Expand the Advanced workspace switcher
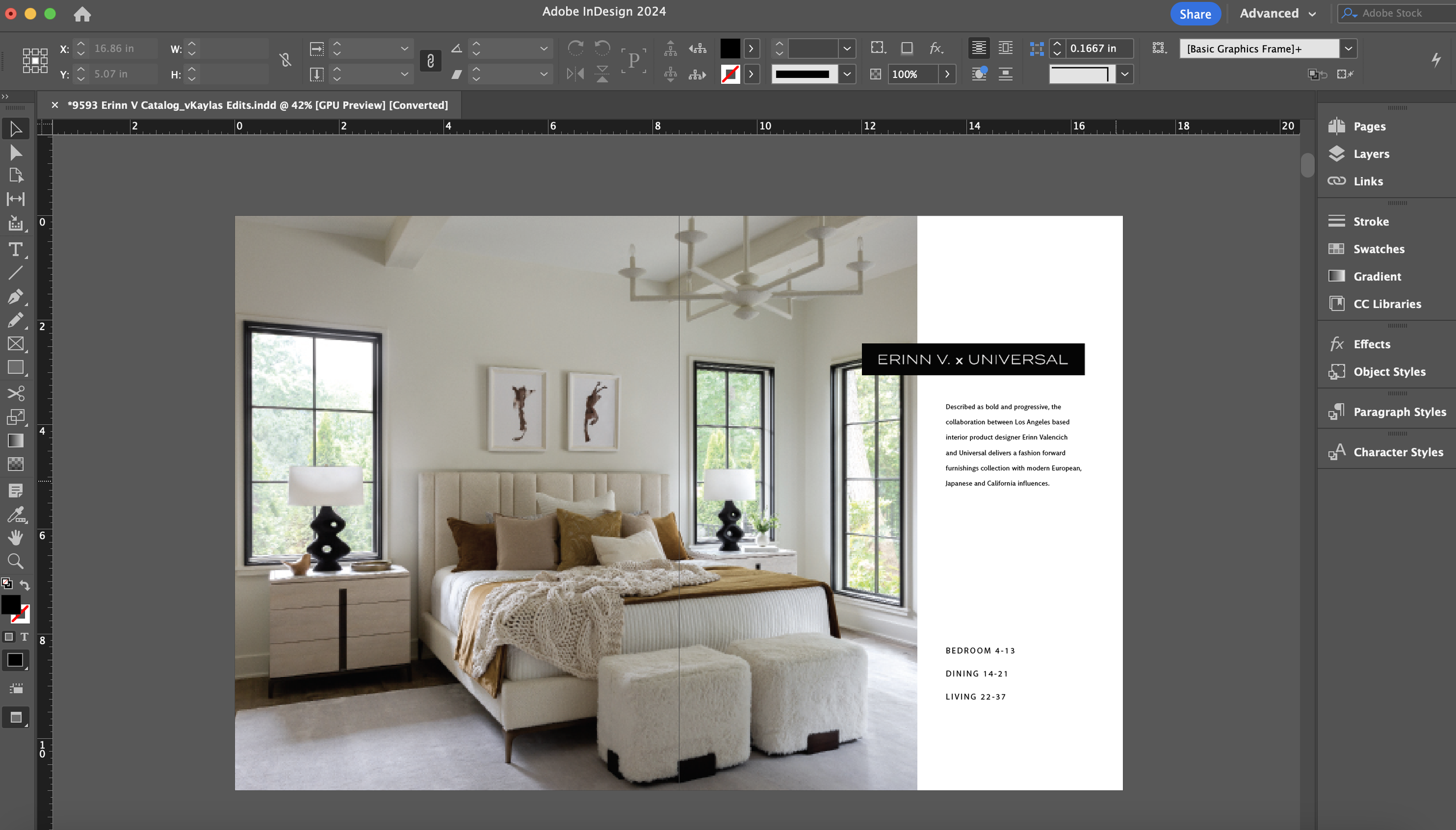The width and height of the screenshot is (1456, 830). click(x=1278, y=13)
